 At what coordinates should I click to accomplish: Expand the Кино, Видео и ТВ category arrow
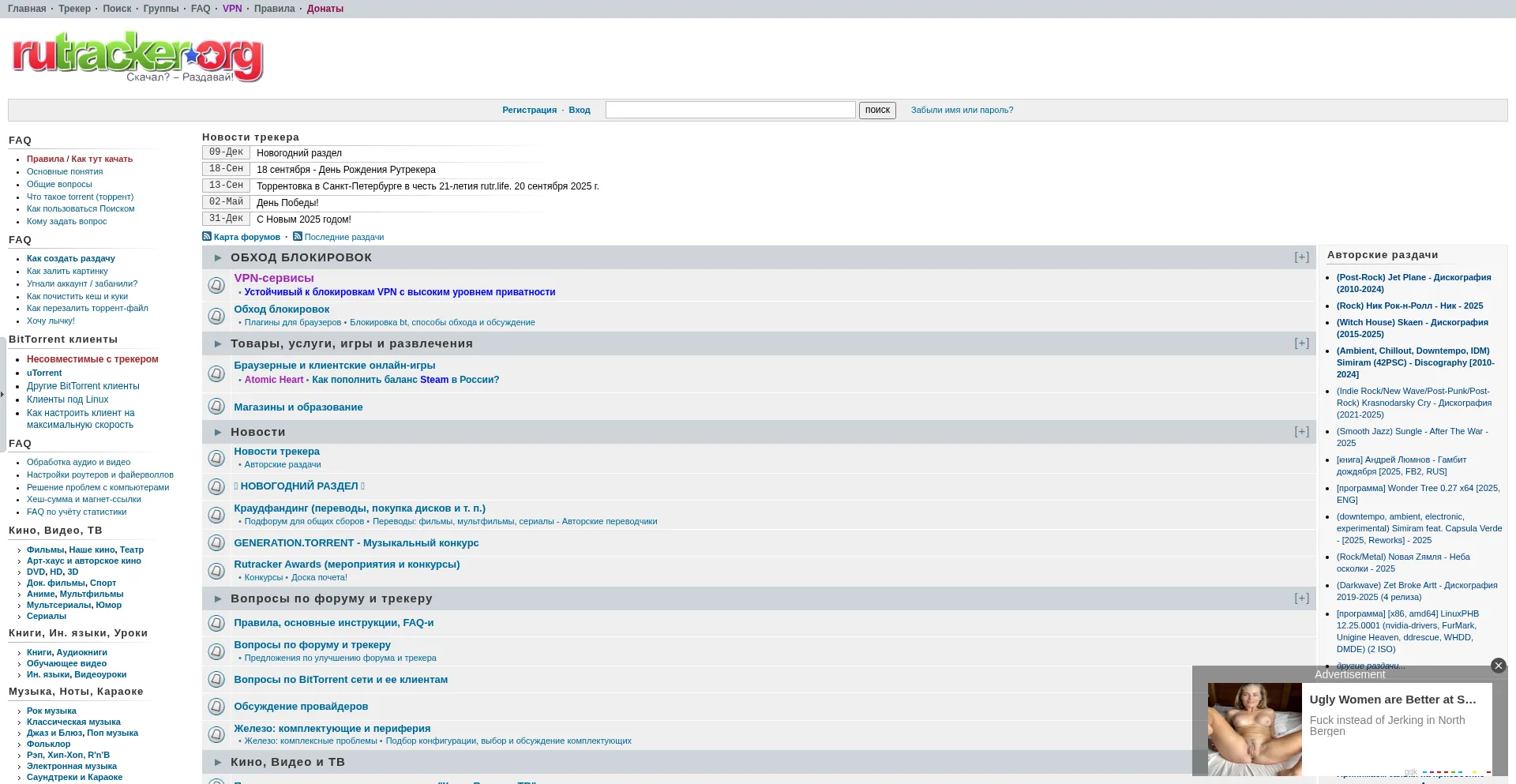coord(218,763)
